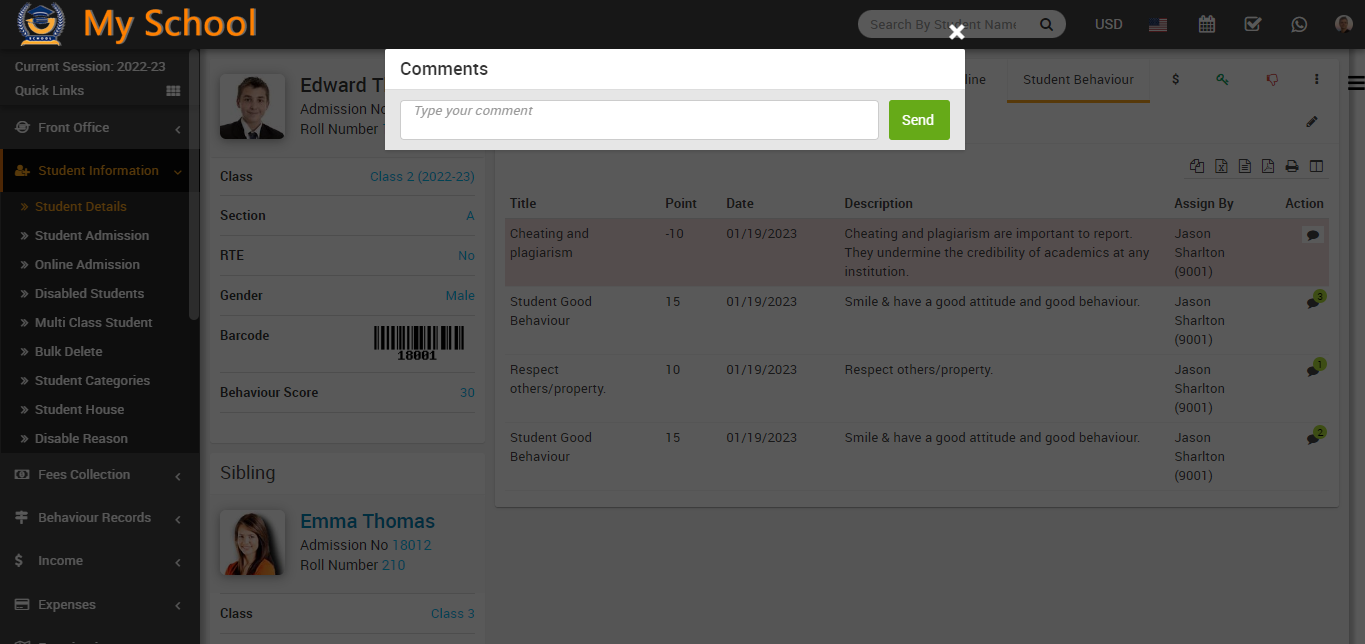Click the US flag language selector
The image size is (1365, 644).
coord(1158,24)
